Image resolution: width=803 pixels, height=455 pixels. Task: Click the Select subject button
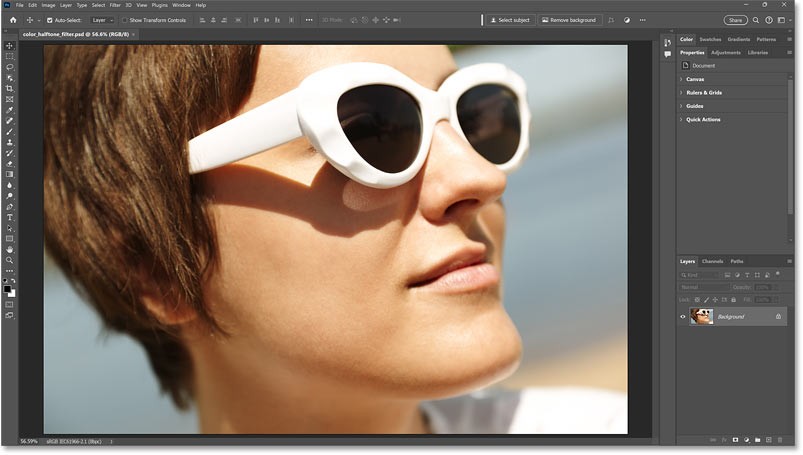(x=510, y=19)
